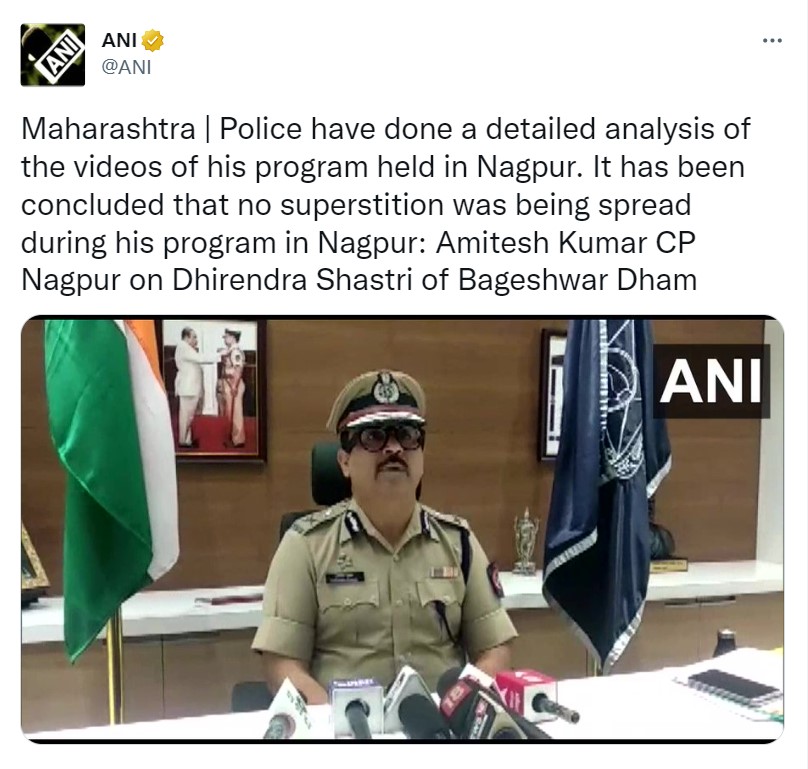The height and width of the screenshot is (769, 808).
Task: Open the ANI profile avatar
Action: click(x=53, y=55)
